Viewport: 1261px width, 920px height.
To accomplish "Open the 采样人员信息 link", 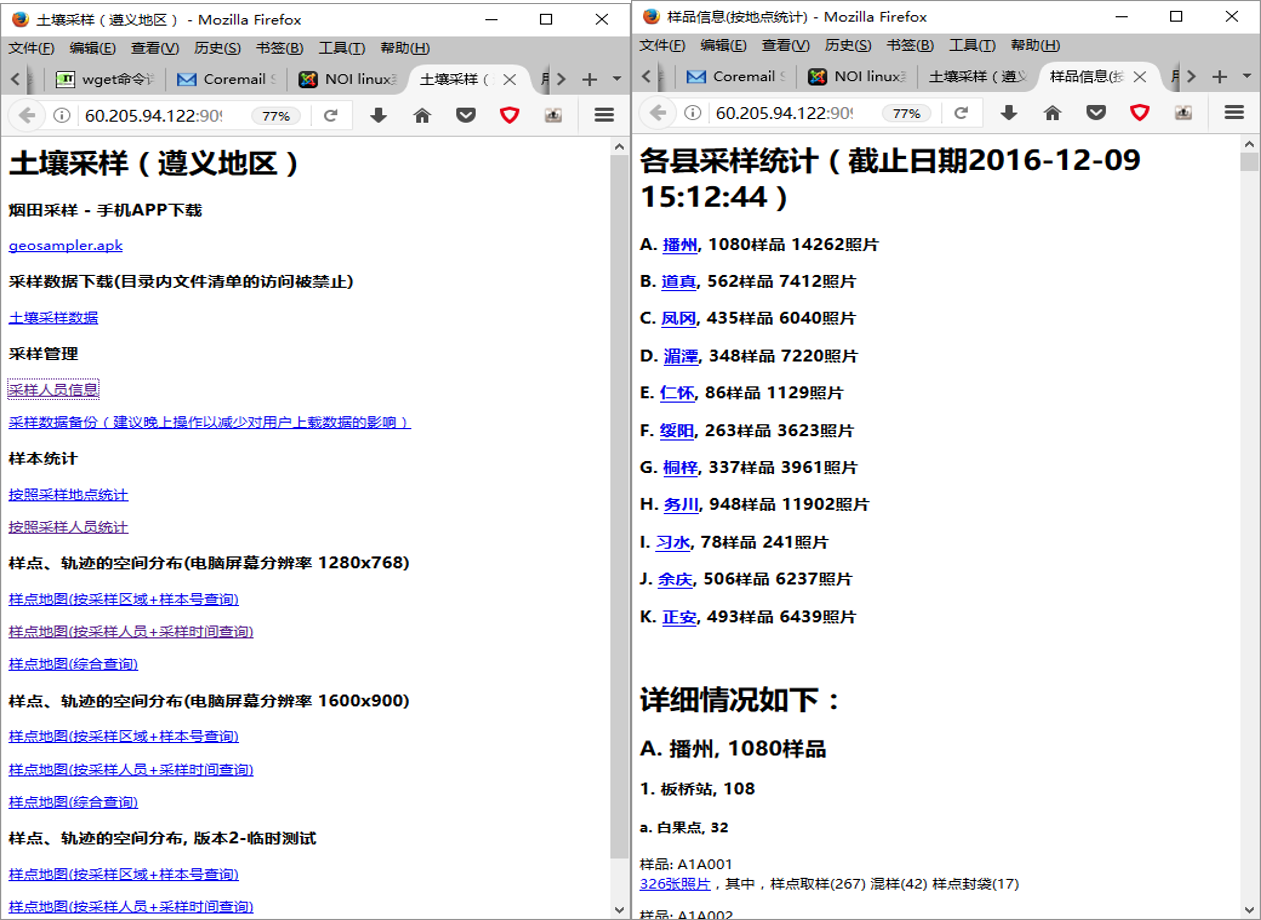I will pyautogui.click(x=54, y=390).
